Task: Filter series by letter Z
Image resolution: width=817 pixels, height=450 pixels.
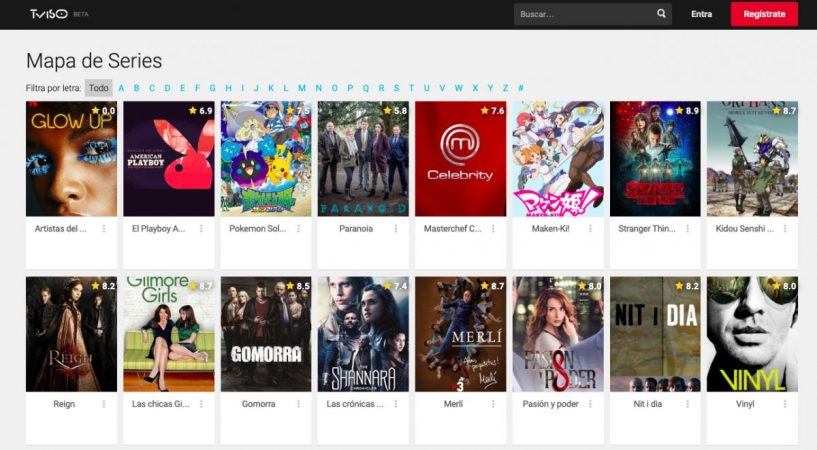Action: (x=505, y=88)
